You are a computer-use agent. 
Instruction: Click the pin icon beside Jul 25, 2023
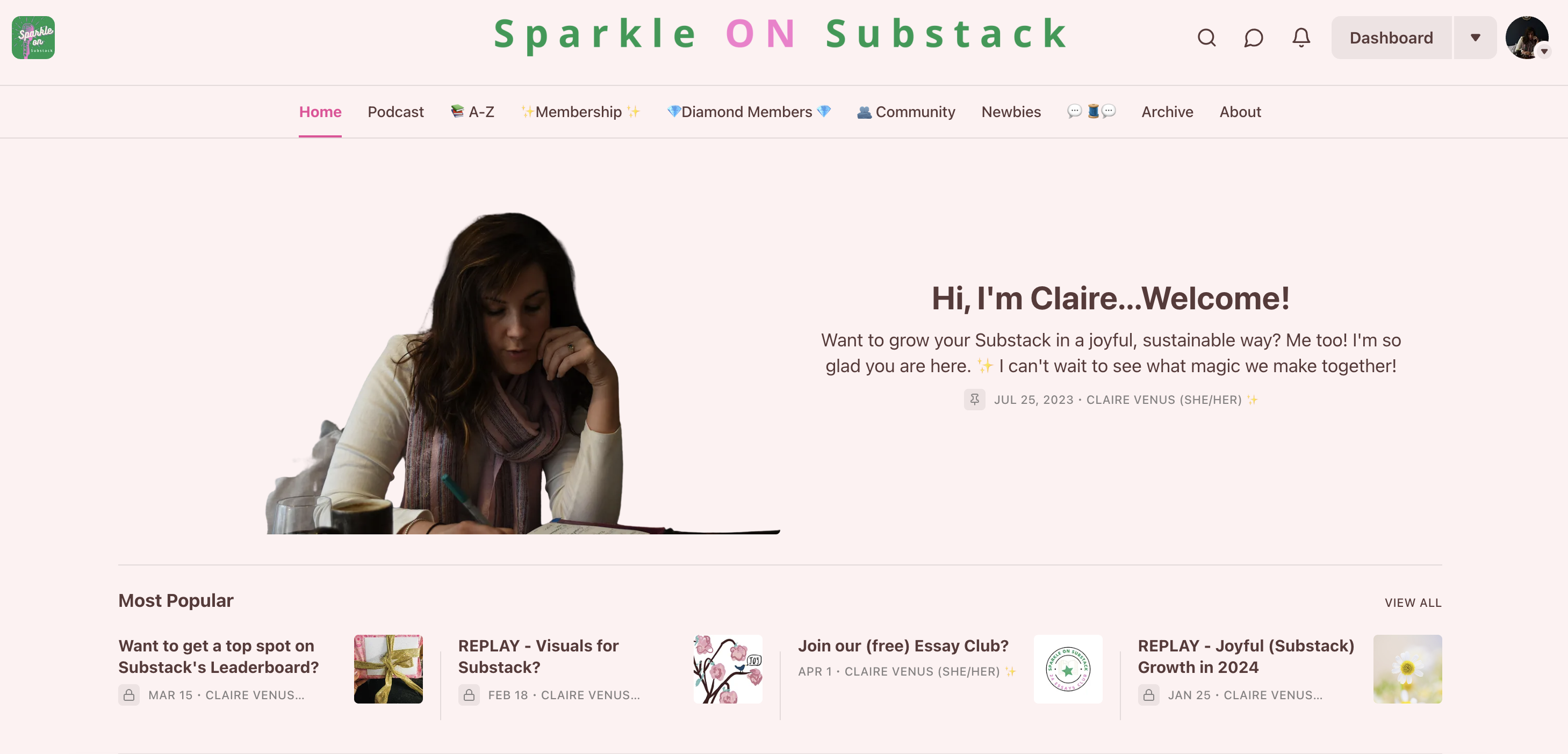pos(974,400)
